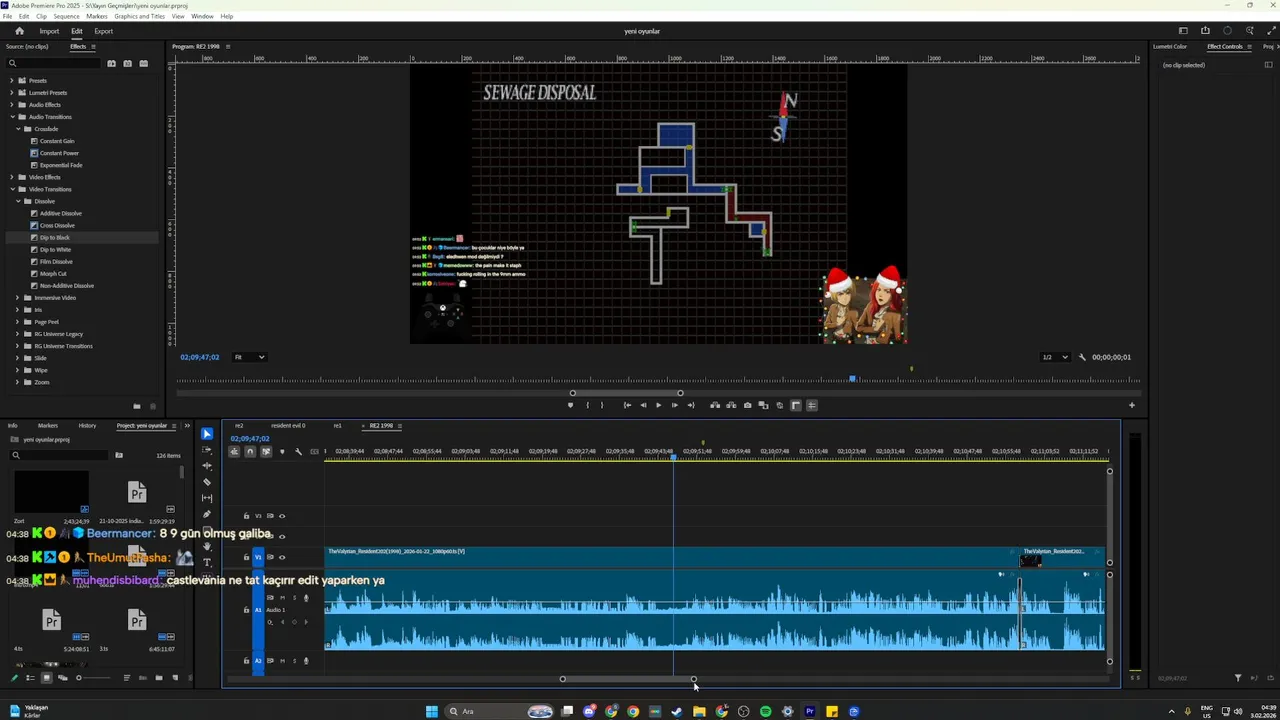
Task: Click Go to In point button
Action: tap(627, 405)
